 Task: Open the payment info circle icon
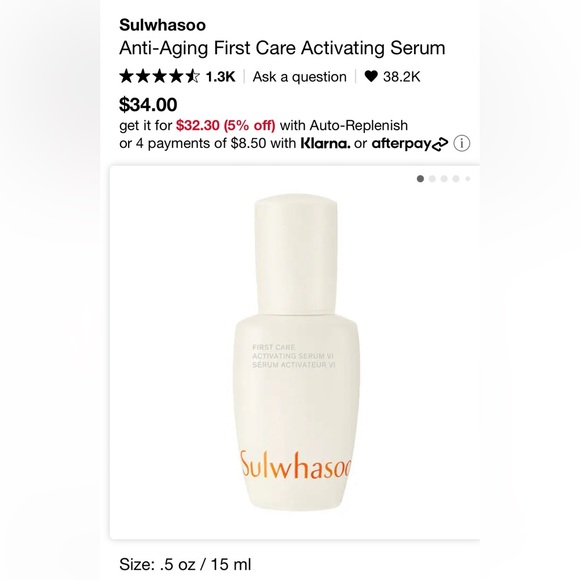point(462,143)
